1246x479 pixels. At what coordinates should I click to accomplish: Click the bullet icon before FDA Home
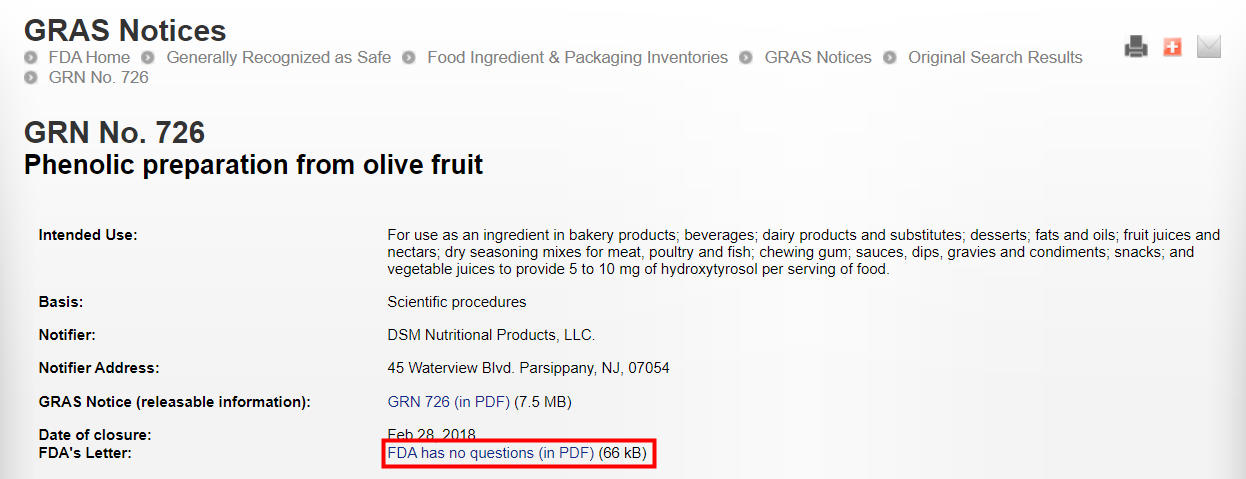click(31, 58)
